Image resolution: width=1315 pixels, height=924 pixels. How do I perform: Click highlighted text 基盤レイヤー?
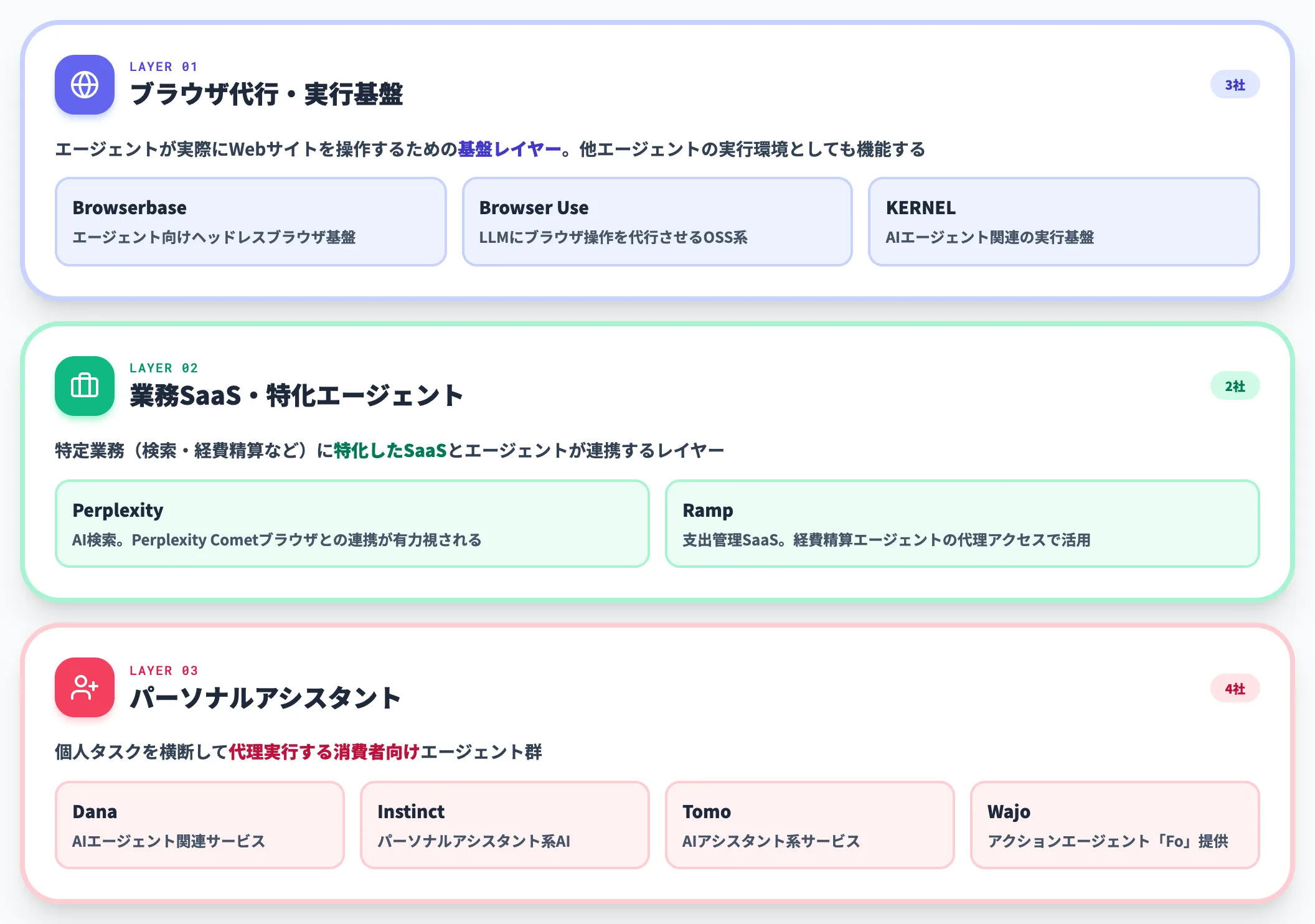click(x=510, y=149)
